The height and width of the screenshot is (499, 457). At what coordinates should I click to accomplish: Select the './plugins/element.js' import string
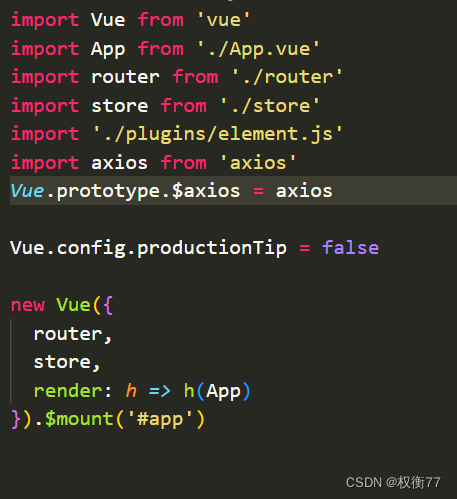pyautogui.click(x=218, y=135)
